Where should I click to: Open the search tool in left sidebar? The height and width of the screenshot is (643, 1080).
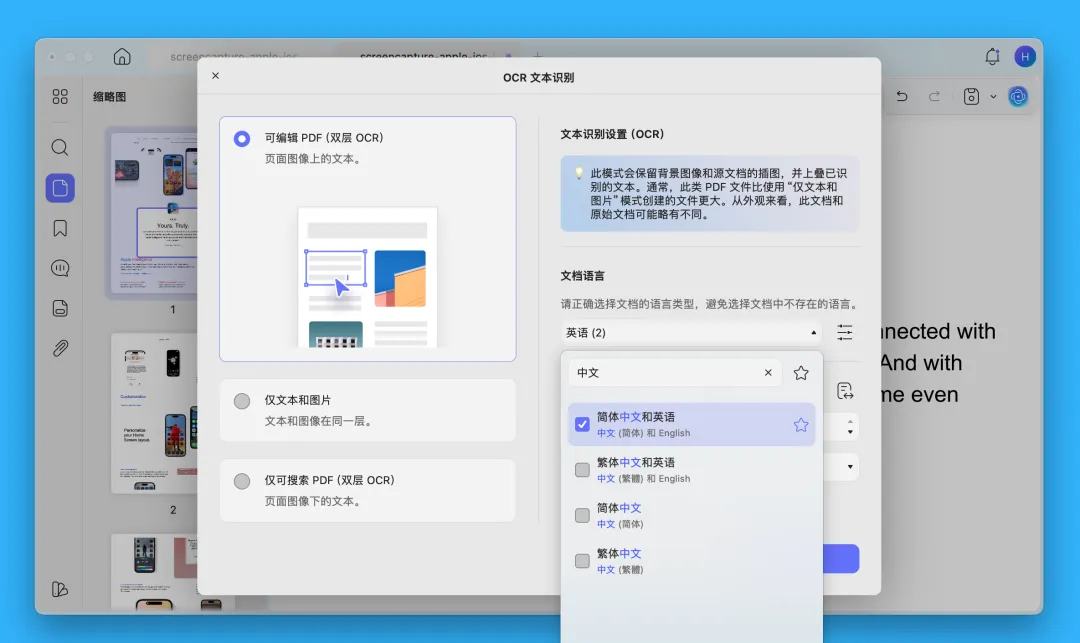[60, 147]
